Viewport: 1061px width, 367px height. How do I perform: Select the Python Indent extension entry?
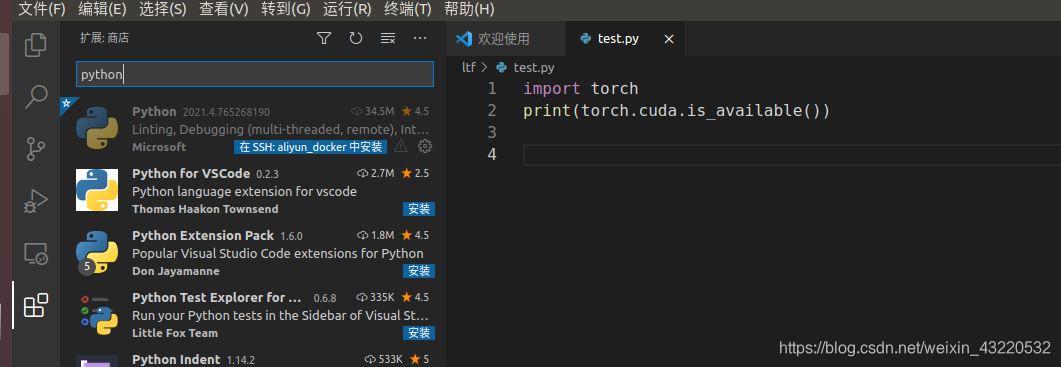tap(254, 360)
